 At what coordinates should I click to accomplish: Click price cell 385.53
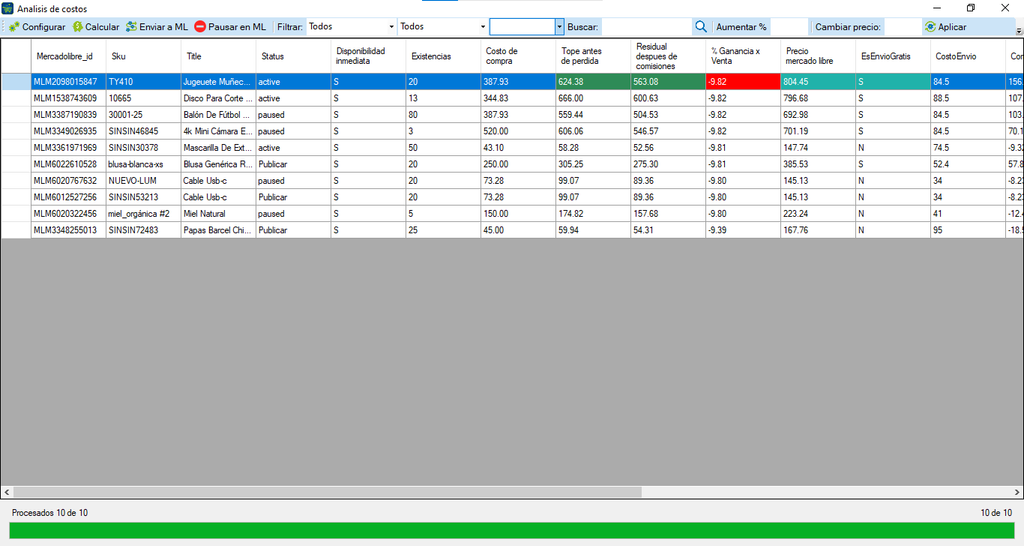pyautogui.click(x=818, y=164)
